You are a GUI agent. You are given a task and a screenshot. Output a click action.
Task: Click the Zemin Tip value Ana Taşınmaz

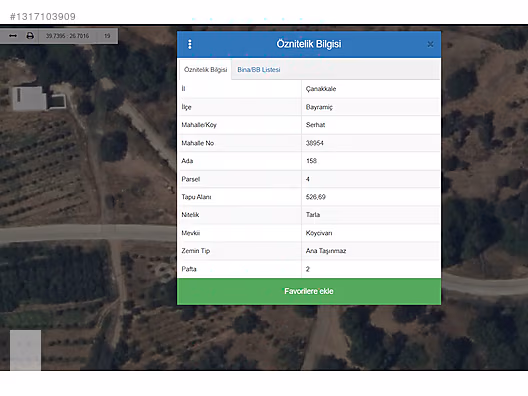pyautogui.click(x=326, y=251)
